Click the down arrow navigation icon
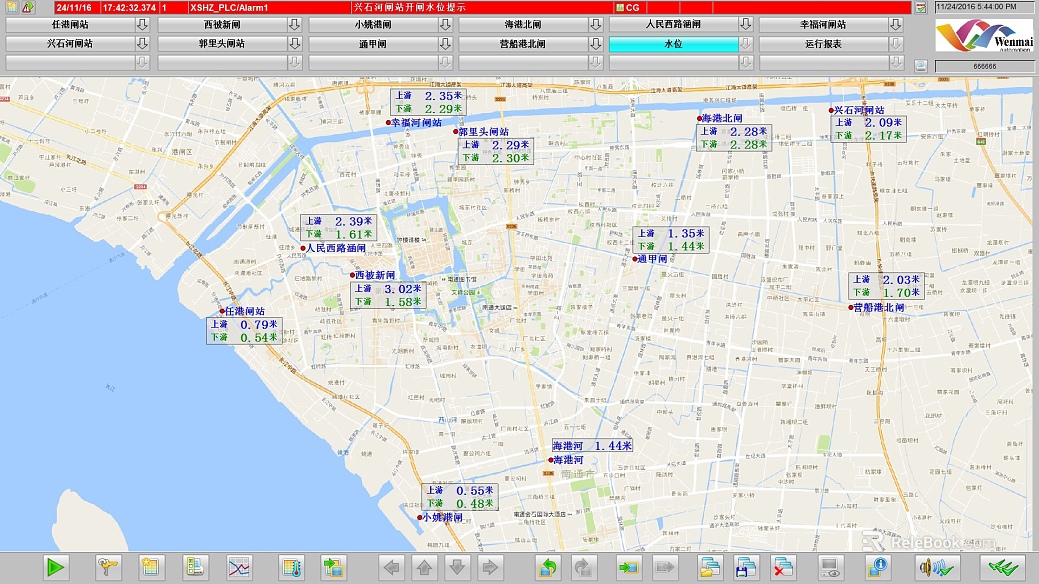 pyautogui.click(x=457, y=567)
